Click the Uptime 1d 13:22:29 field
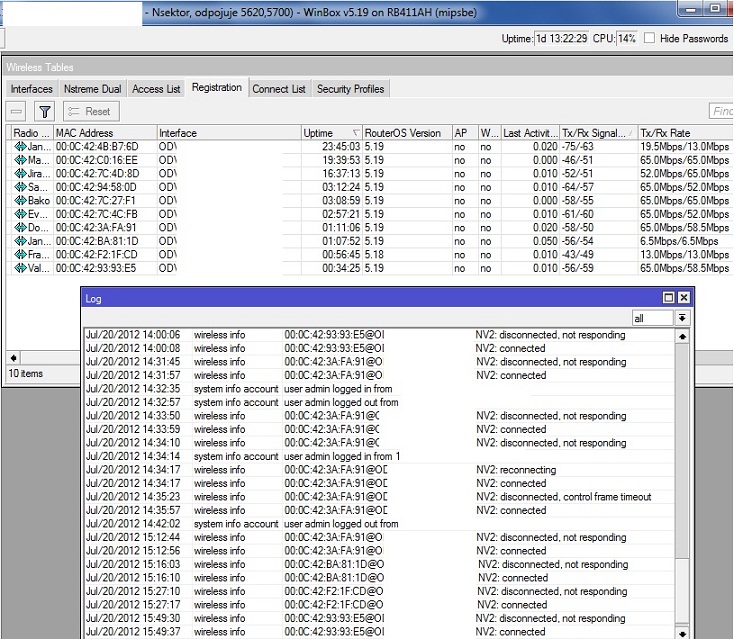This screenshot has width=734, height=639. click(x=562, y=38)
